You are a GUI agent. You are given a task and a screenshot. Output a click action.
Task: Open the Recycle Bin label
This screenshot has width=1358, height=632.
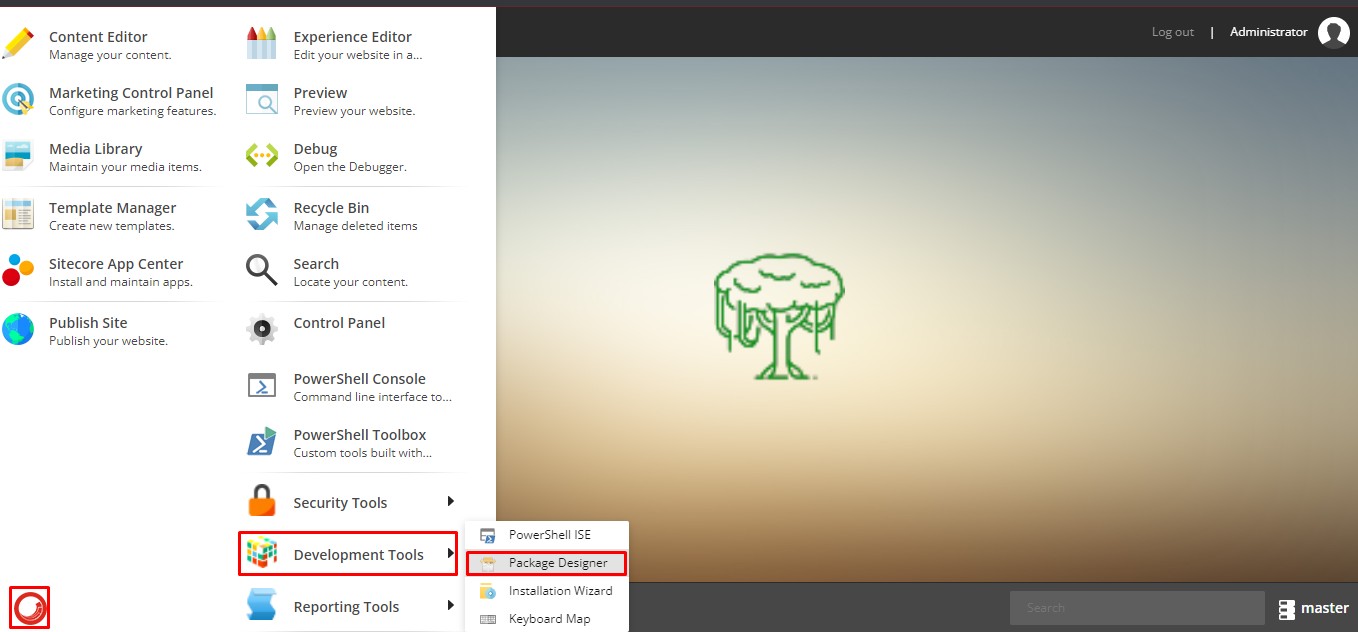[x=331, y=208]
